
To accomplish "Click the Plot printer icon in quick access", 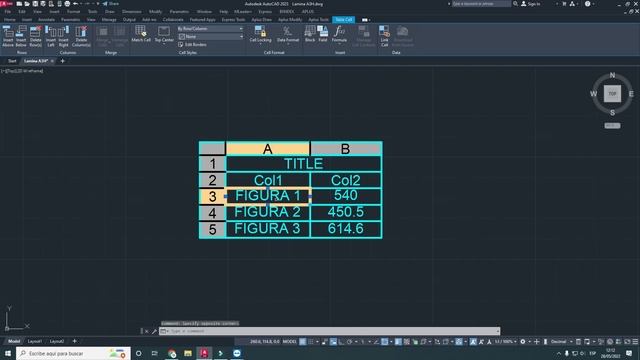I will (x=67, y=4).
